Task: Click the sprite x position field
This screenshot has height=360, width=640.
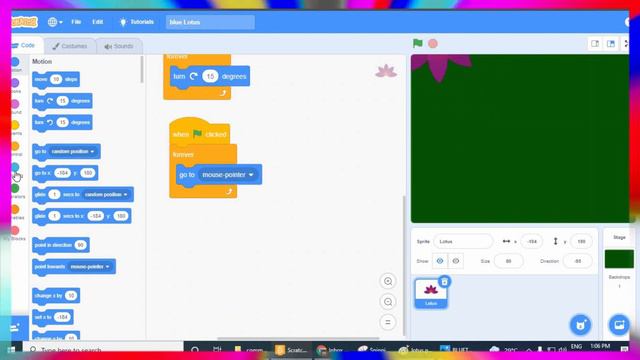Action: (531, 242)
